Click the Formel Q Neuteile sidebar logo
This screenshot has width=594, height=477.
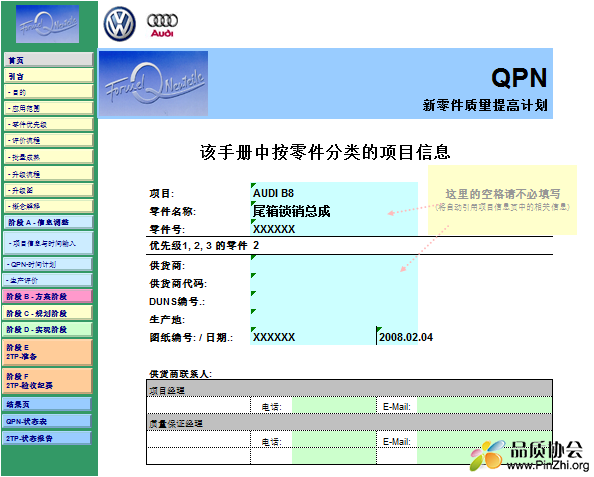(x=47, y=24)
